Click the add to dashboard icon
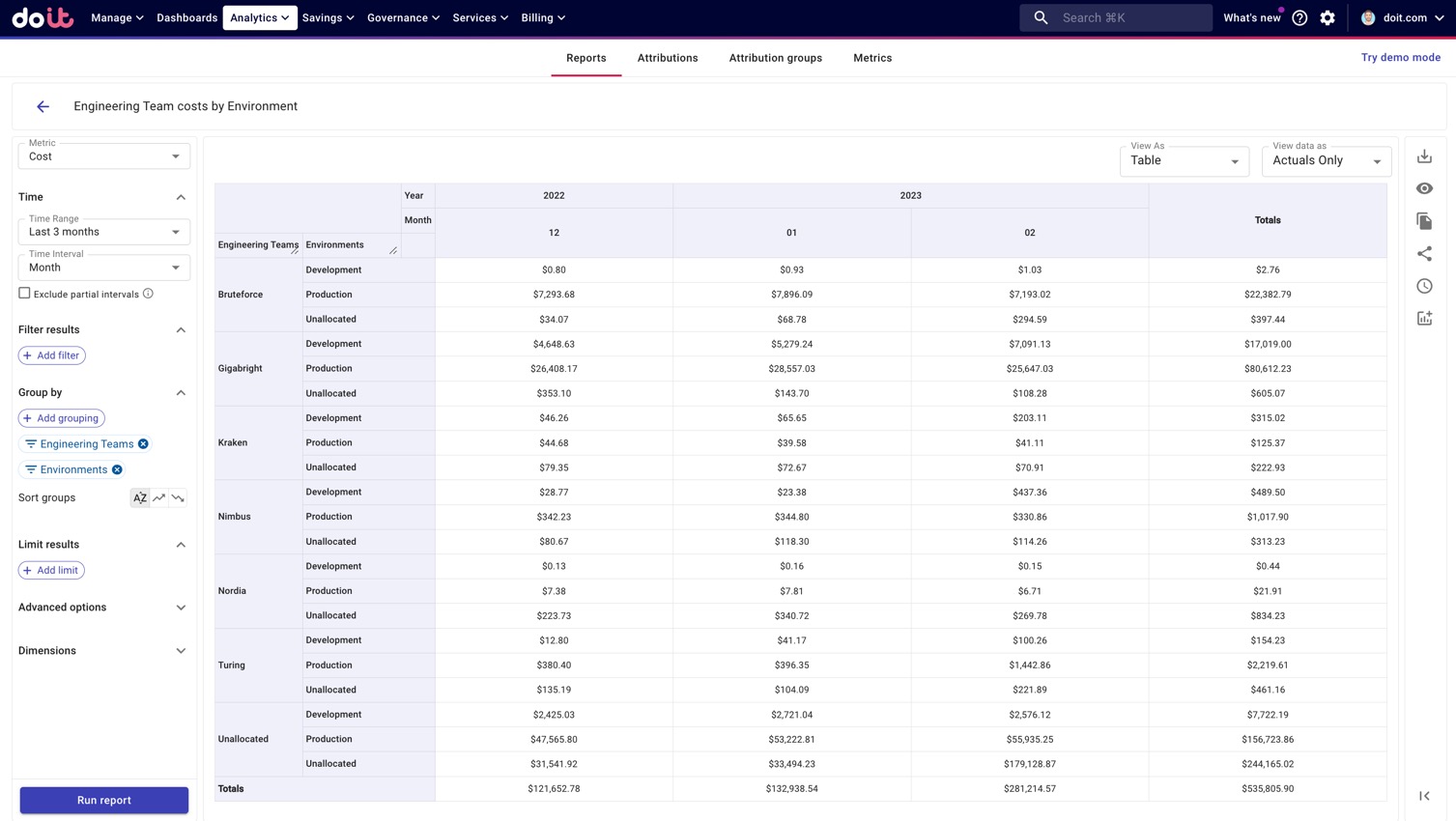This screenshot has height=821, width=1456. point(1424,319)
